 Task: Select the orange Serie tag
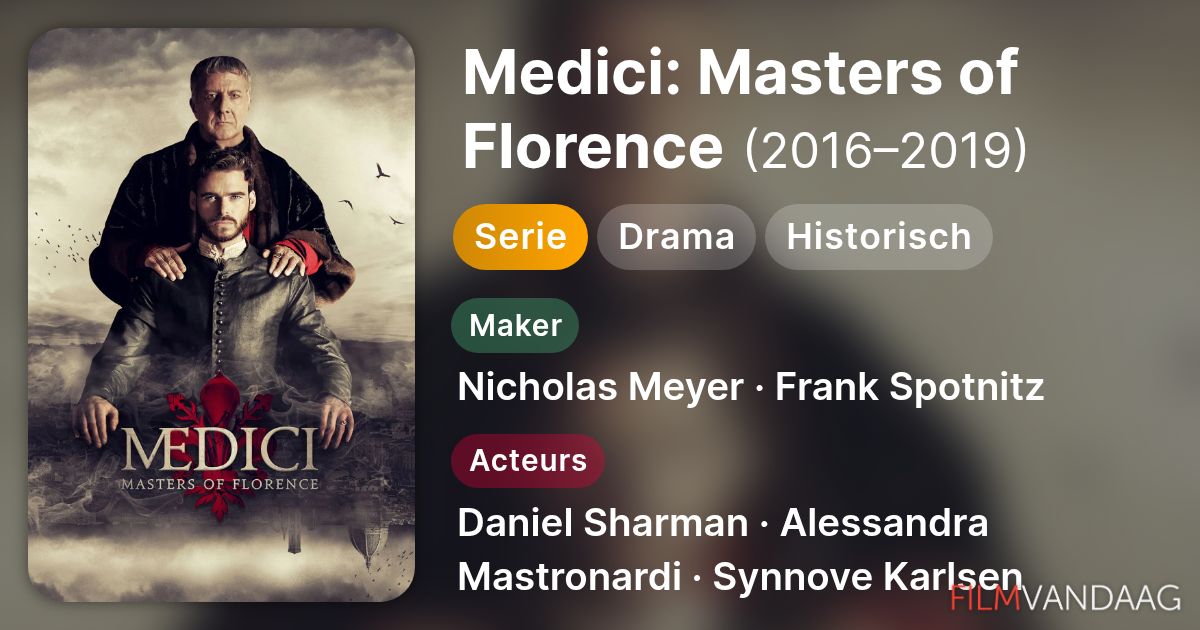520,237
